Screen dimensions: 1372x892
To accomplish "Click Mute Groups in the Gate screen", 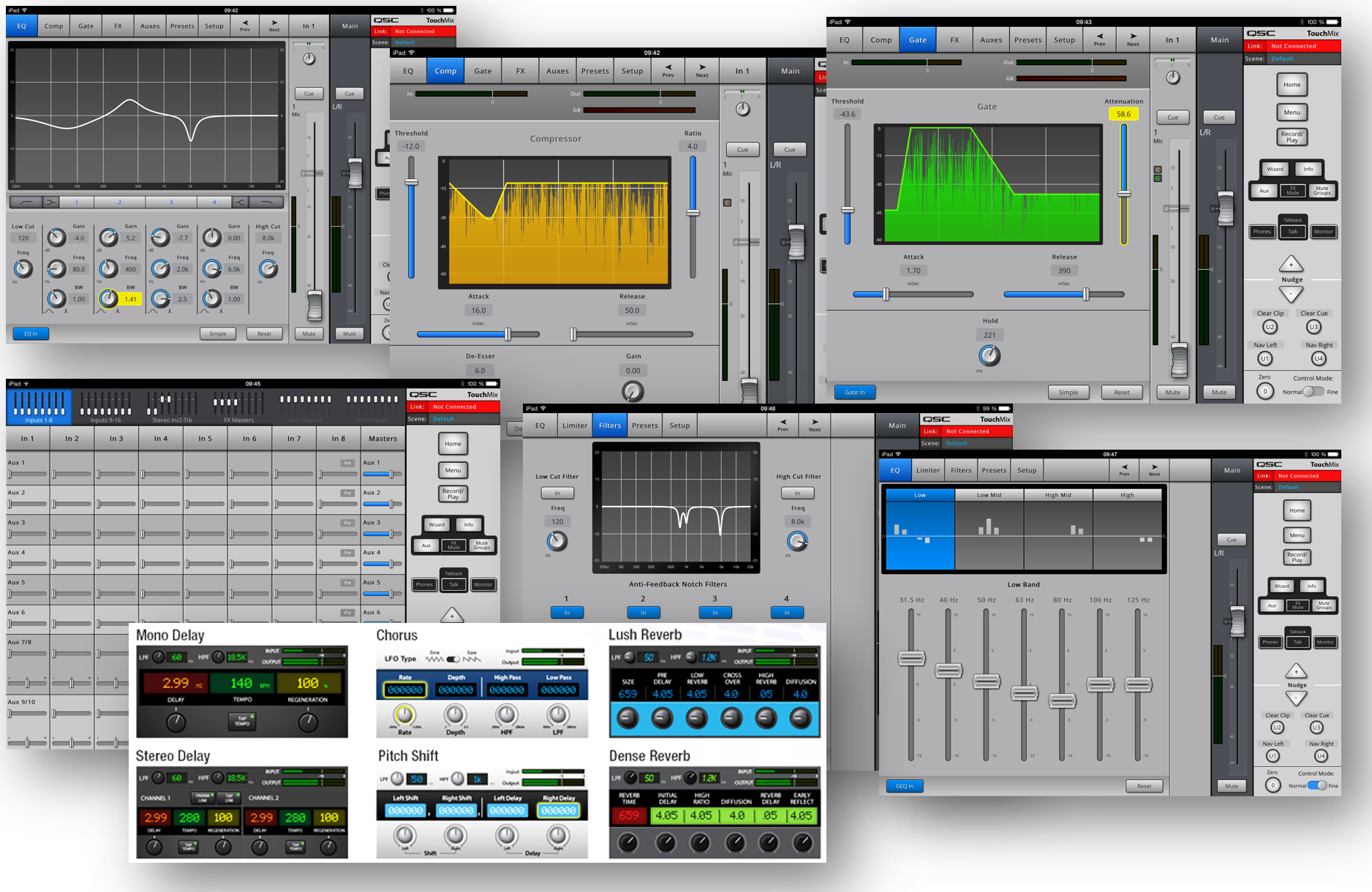I will click(x=1322, y=191).
